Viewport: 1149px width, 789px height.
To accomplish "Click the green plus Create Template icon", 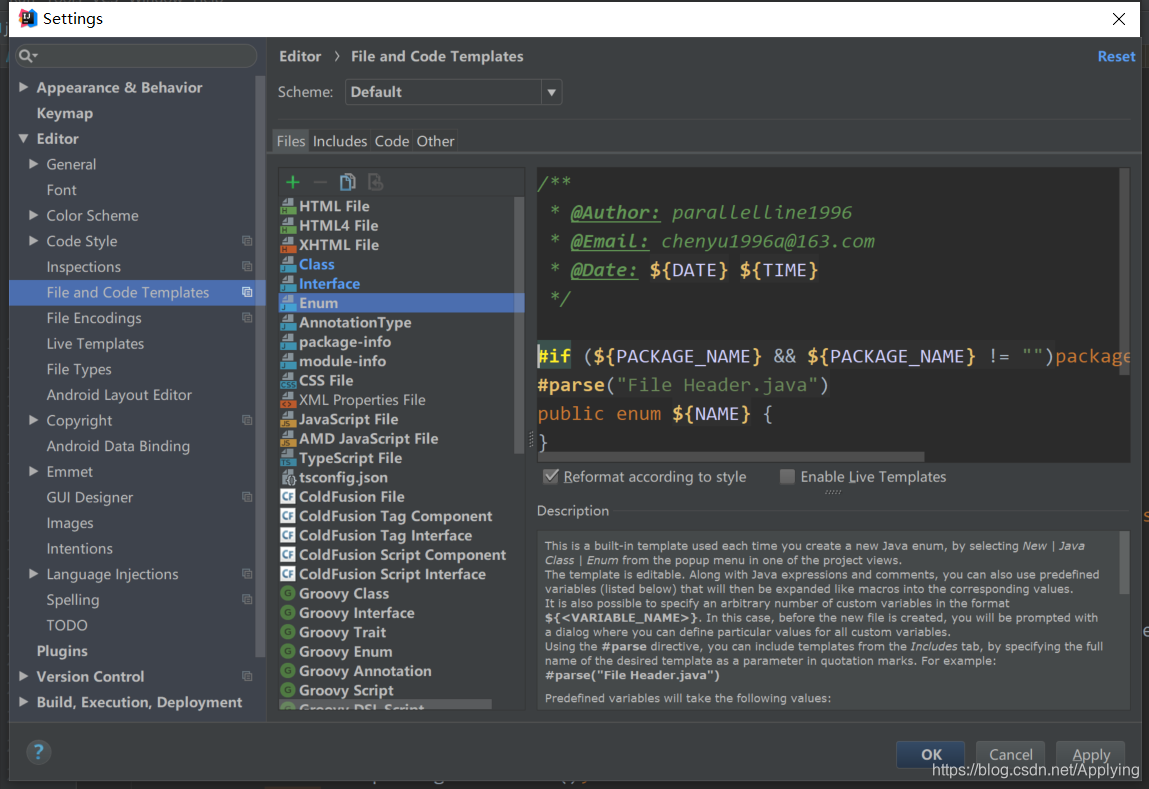I will click(x=293, y=182).
